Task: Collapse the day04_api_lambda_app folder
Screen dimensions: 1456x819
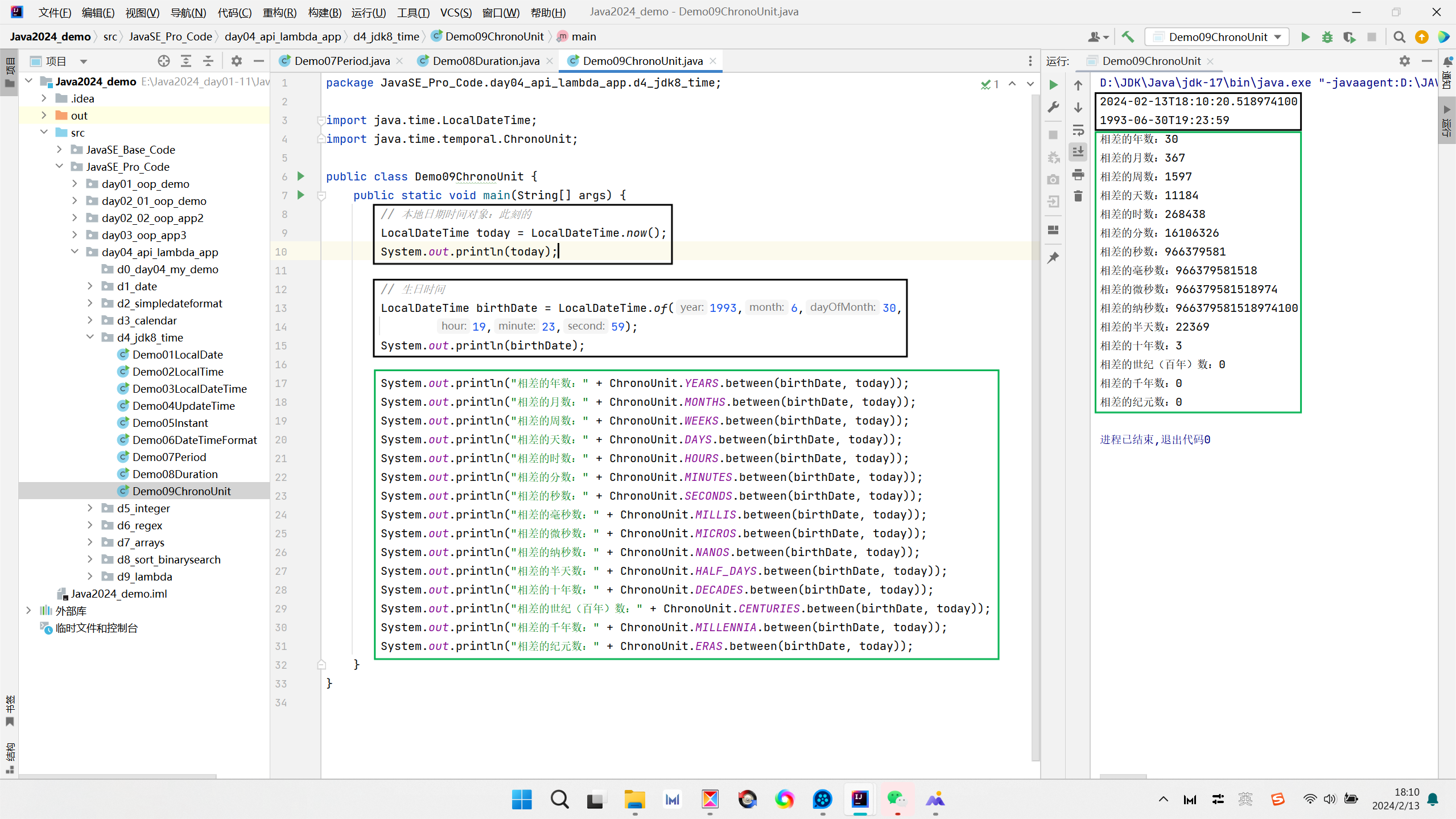Action: click(x=75, y=252)
